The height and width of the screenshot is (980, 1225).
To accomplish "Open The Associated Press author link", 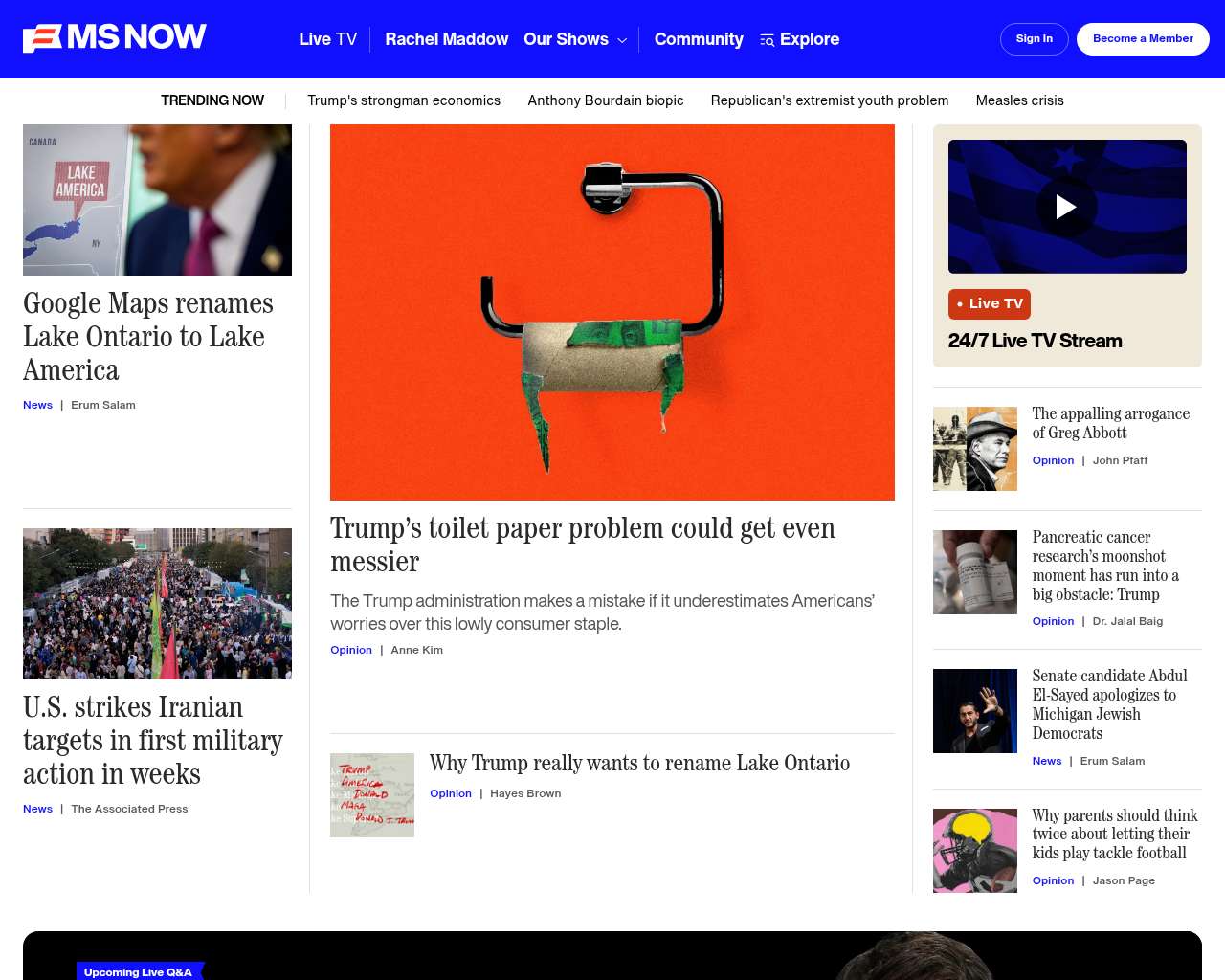I will (x=129, y=809).
